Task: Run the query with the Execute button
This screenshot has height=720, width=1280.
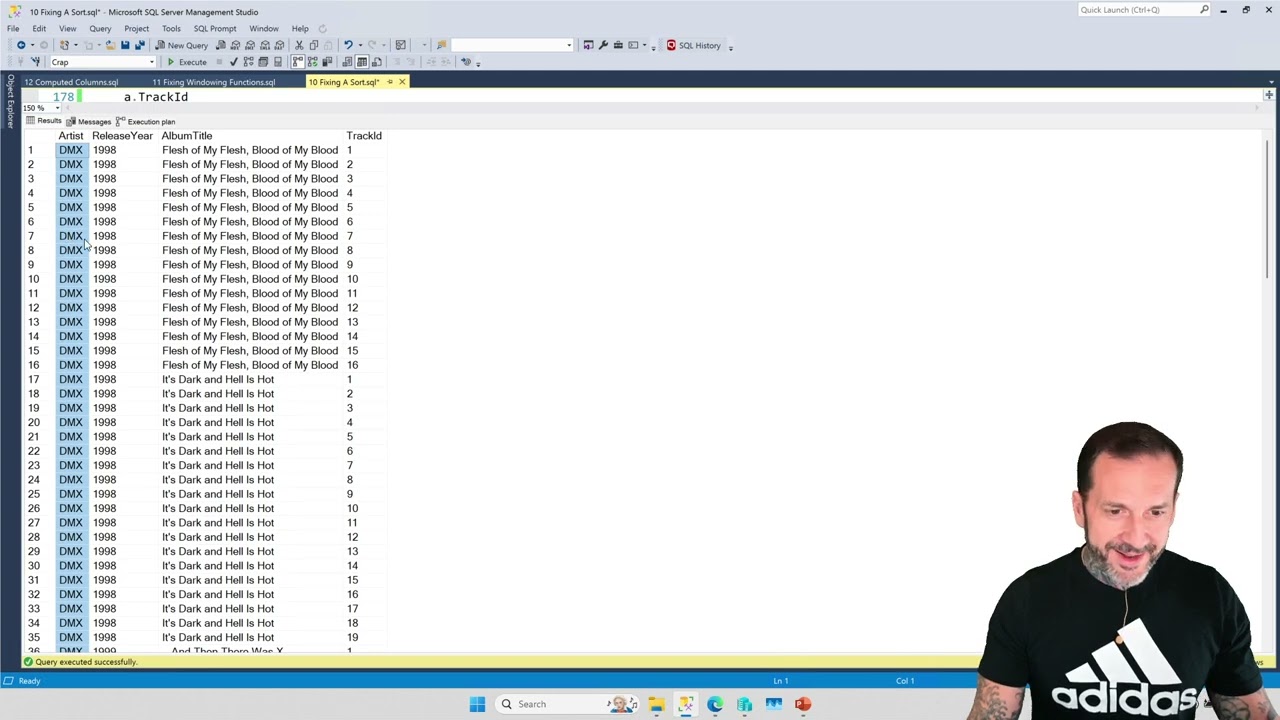Action: [187, 62]
